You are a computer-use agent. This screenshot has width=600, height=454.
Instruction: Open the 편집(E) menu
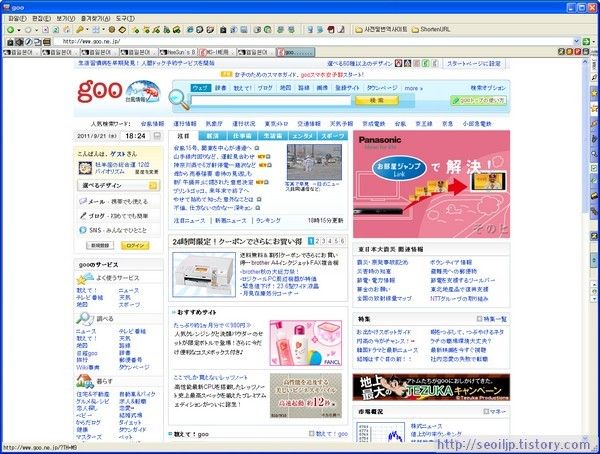click(x=41, y=18)
